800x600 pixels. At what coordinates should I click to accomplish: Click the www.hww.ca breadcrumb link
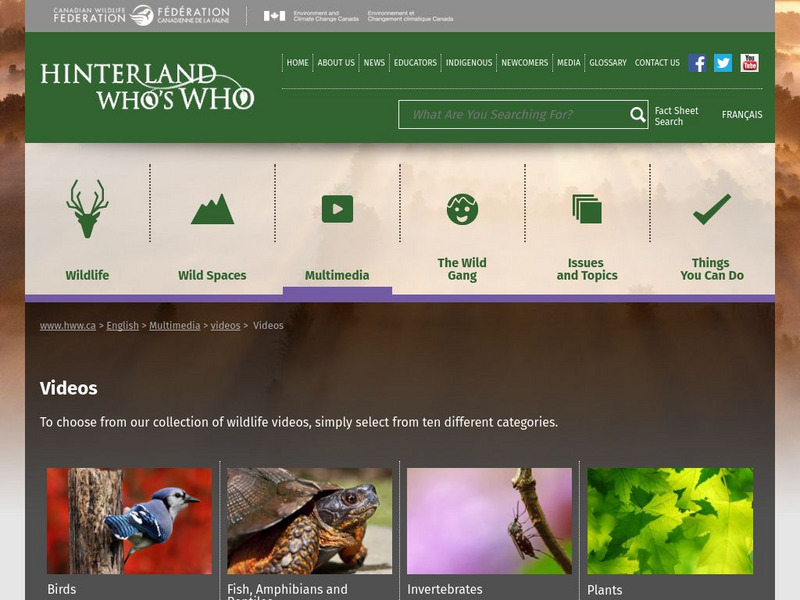[68, 326]
